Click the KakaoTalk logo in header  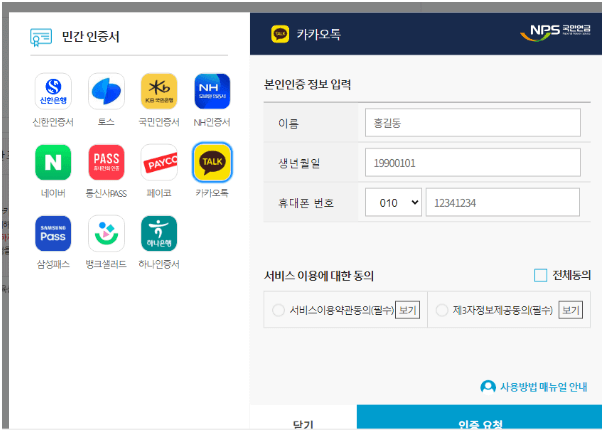click(280, 34)
